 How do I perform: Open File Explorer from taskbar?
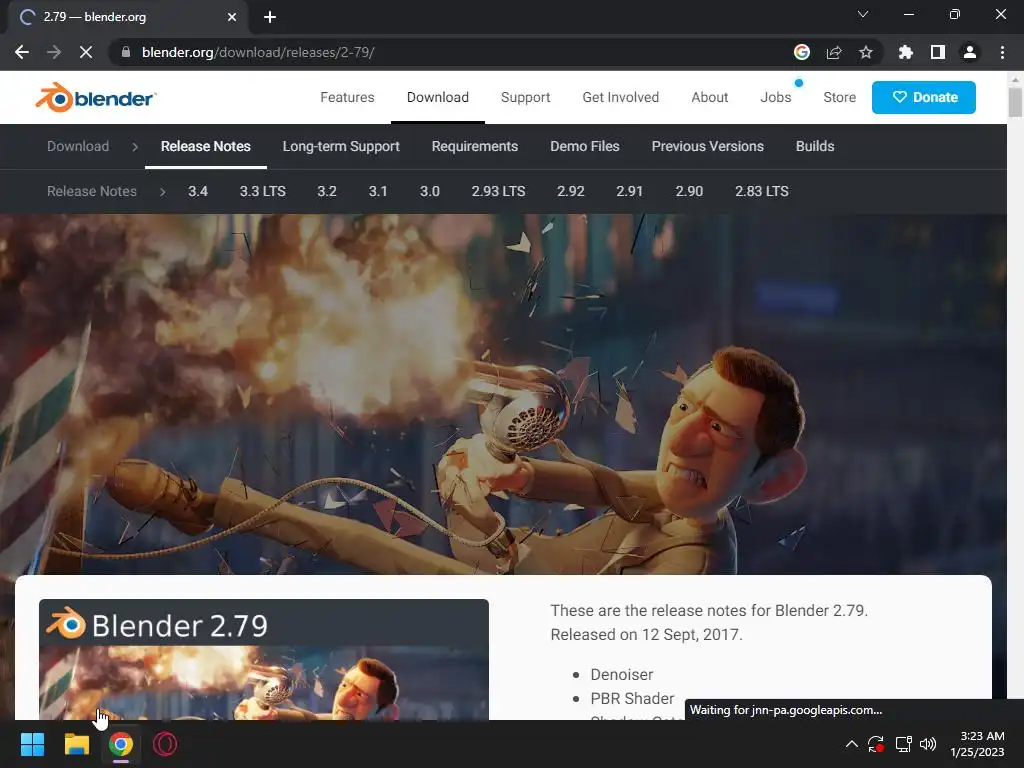pyautogui.click(x=76, y=744)
